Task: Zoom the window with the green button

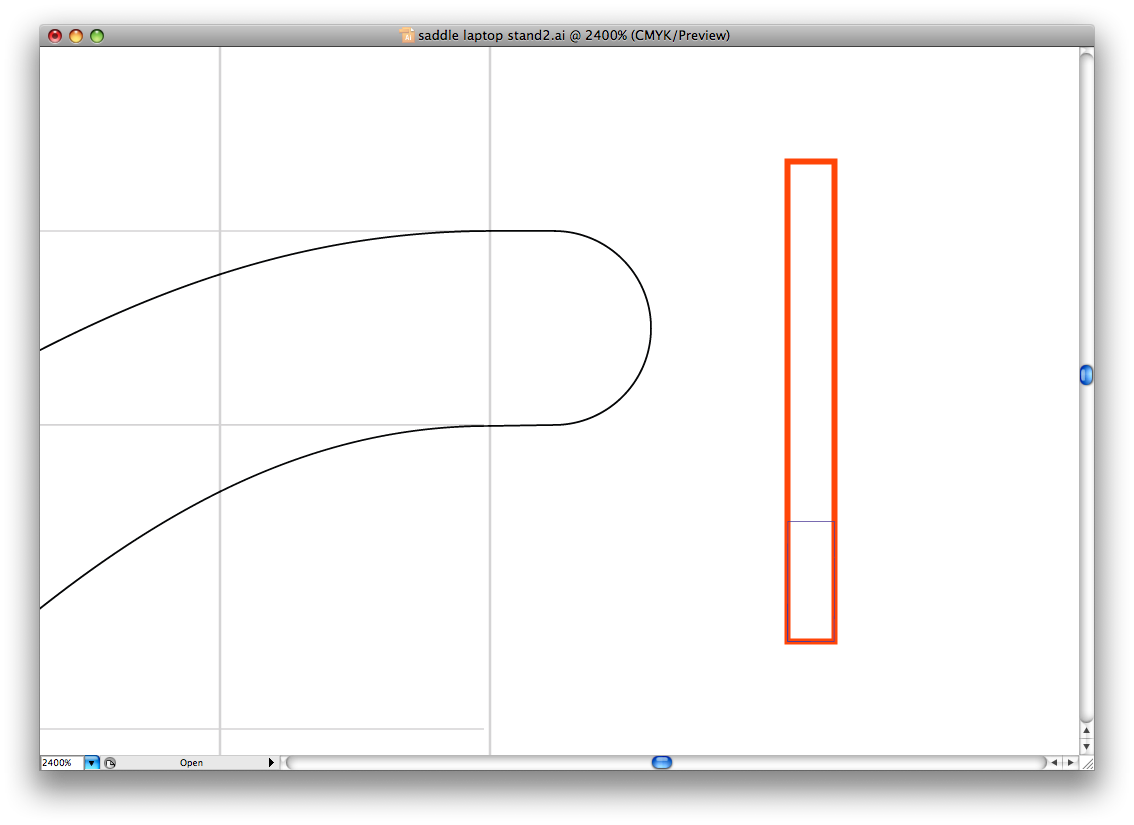Action: tap(97, 35)
